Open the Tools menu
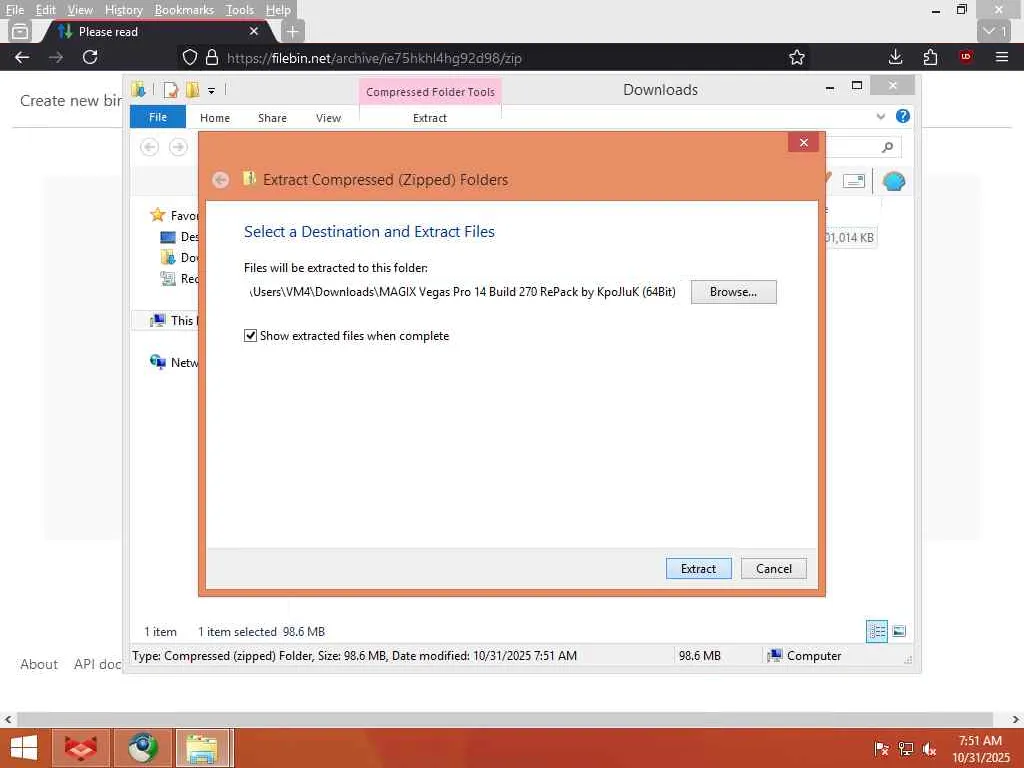 point(240,10)
